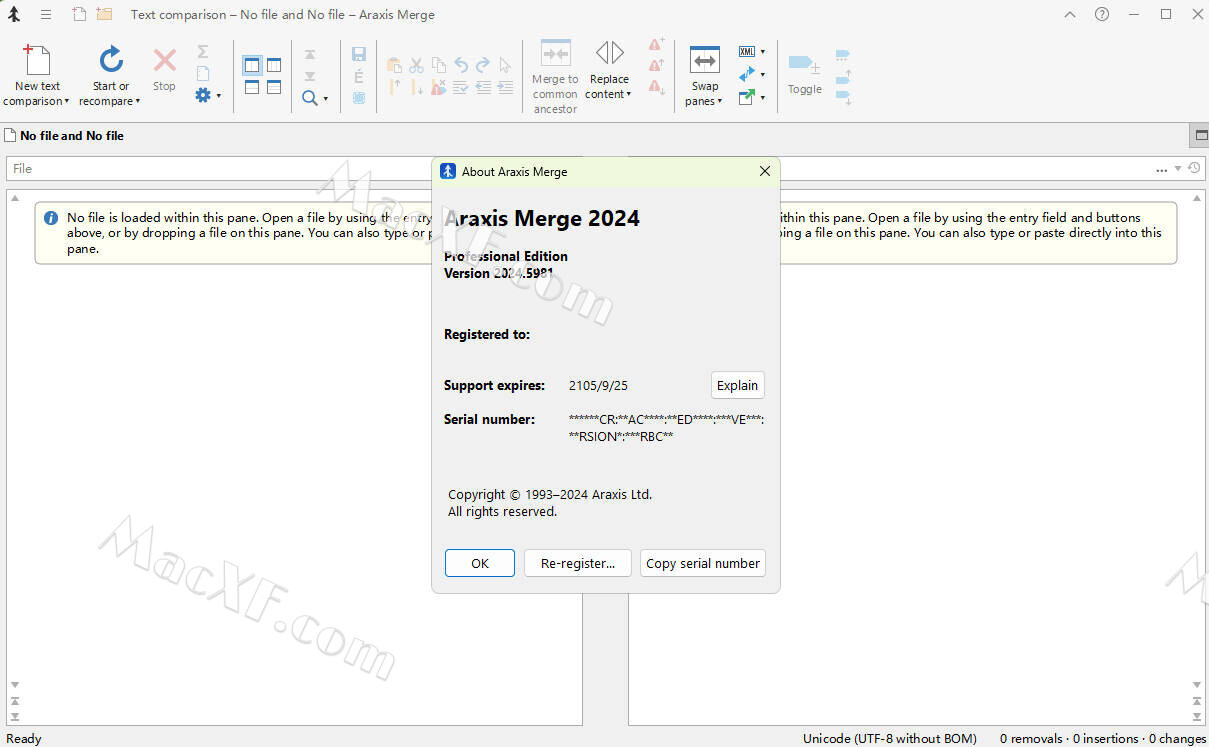Click the scissors cut icon

(x=416, y=65)
